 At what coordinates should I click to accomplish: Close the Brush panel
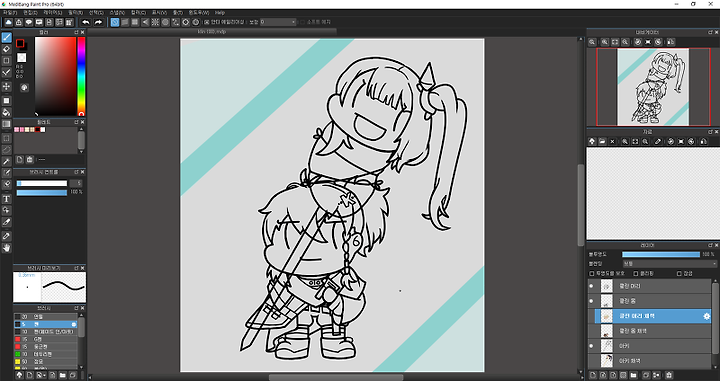pos(83,308)
